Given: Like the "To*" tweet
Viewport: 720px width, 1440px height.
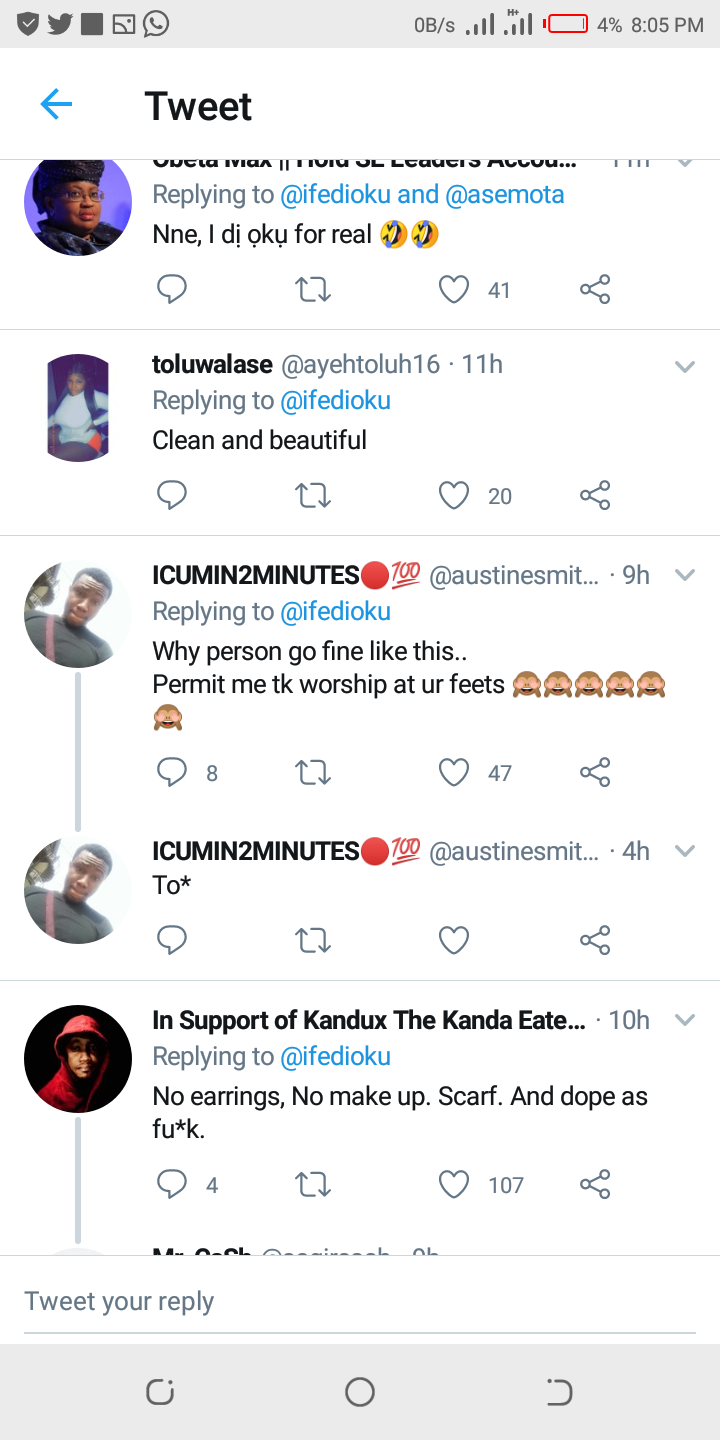Looking at the screenshot, I should [x=454, y=940].
